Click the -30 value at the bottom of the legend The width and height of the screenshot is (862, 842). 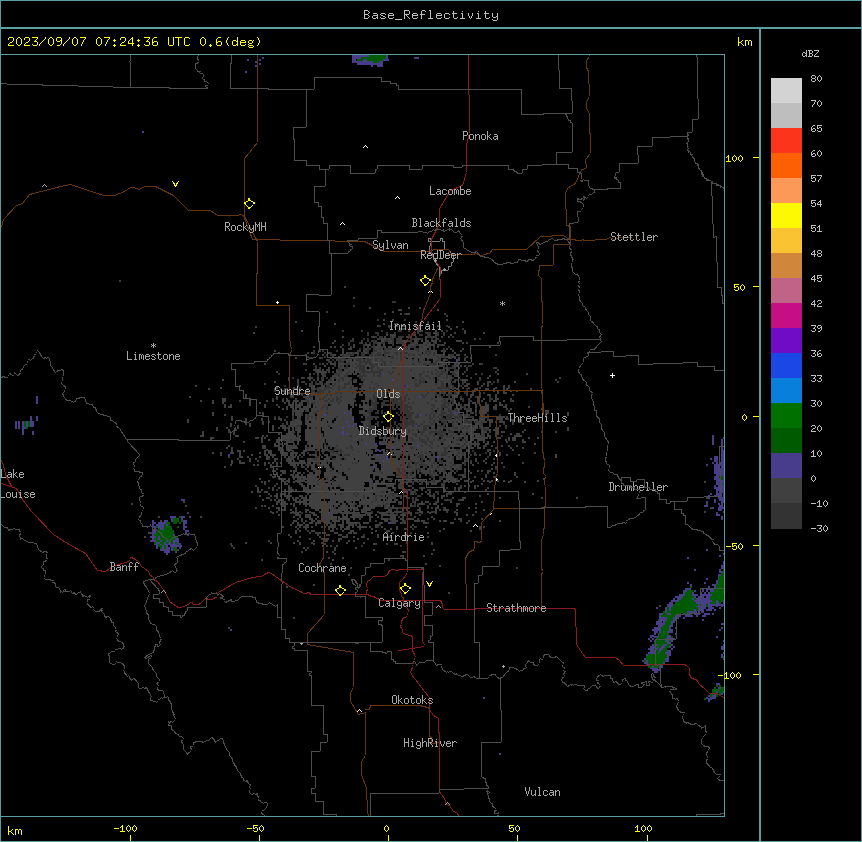click(x=819, y=528)
